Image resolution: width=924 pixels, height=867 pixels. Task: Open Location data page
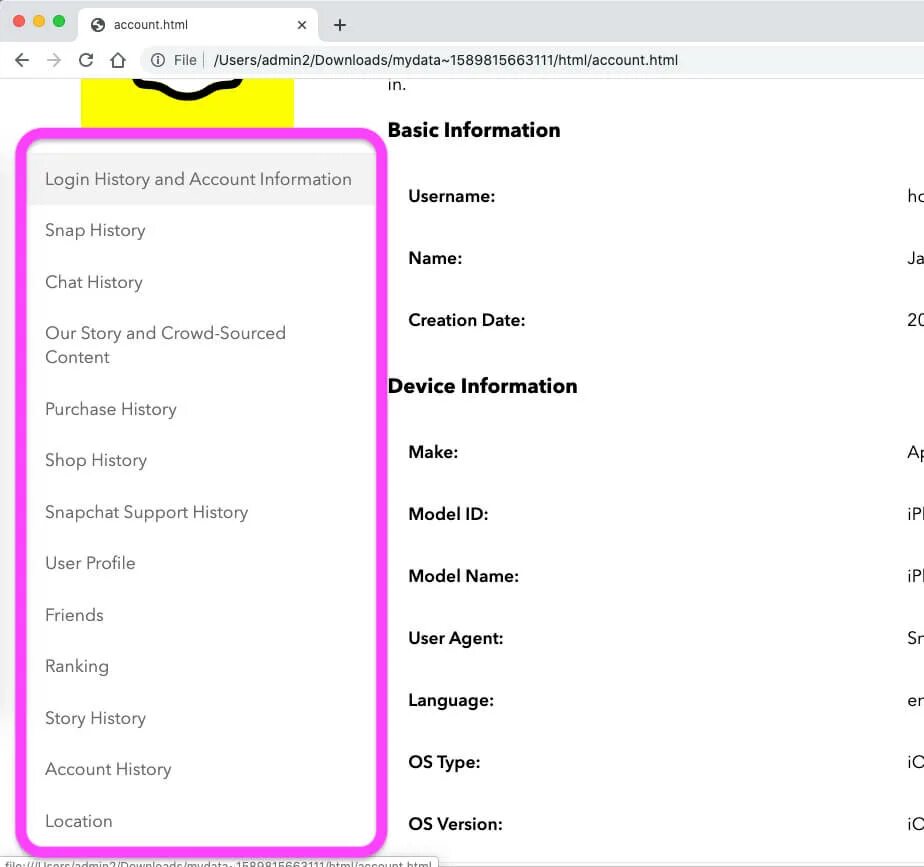coord(78,822)
